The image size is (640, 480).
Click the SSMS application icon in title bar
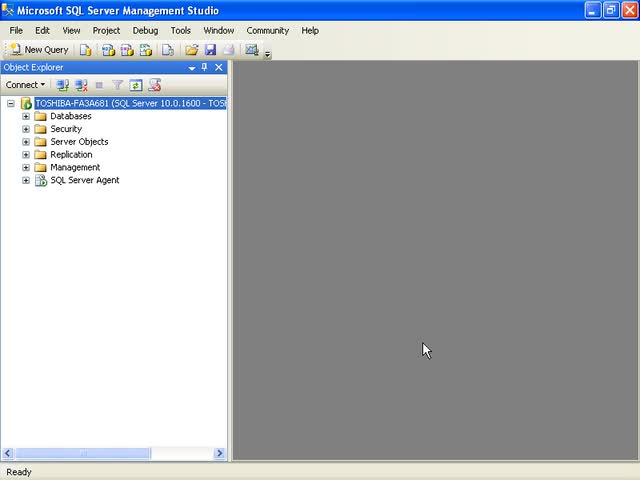(x=7, y=10)
